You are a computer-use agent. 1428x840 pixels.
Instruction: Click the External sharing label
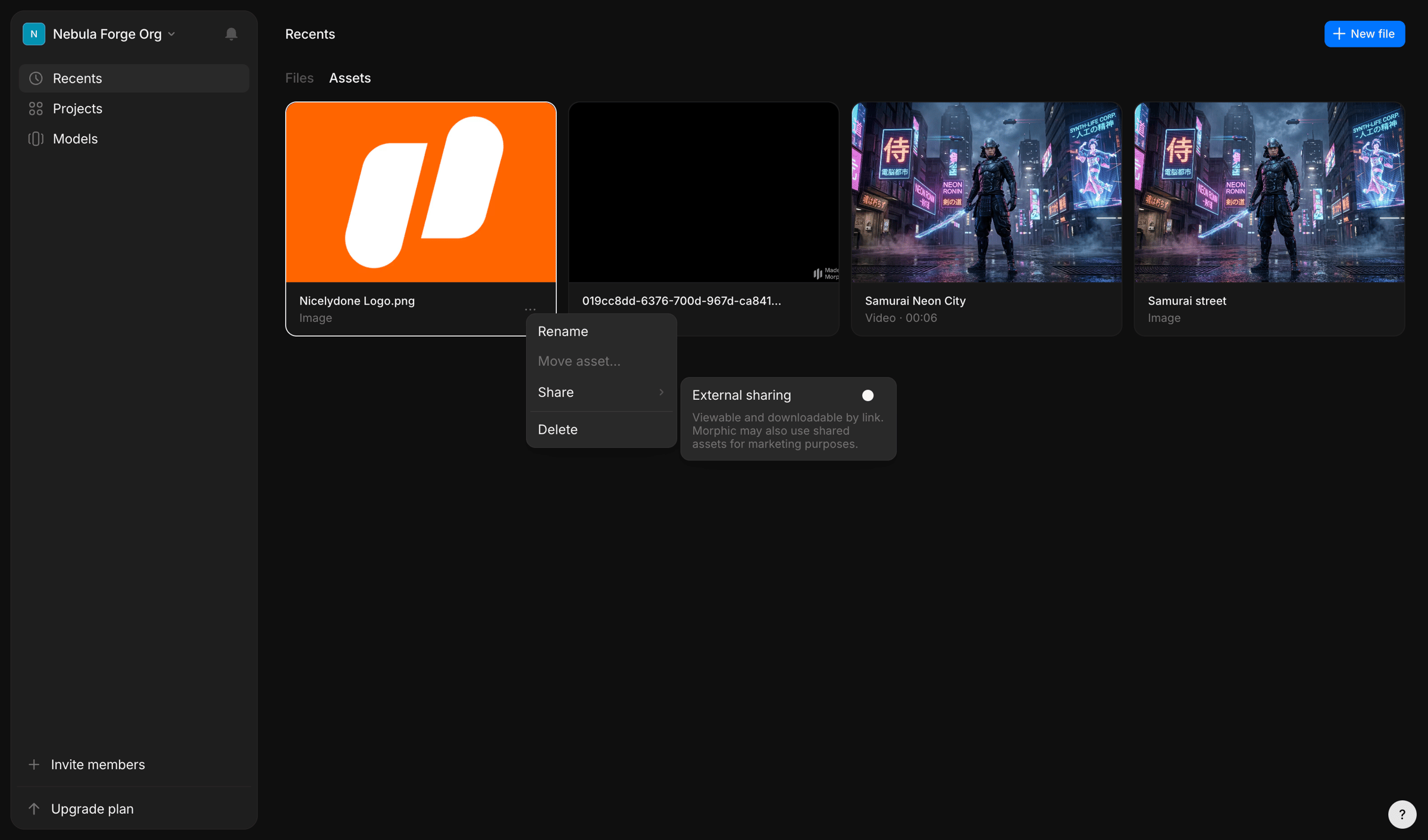[x=741, y=395]
